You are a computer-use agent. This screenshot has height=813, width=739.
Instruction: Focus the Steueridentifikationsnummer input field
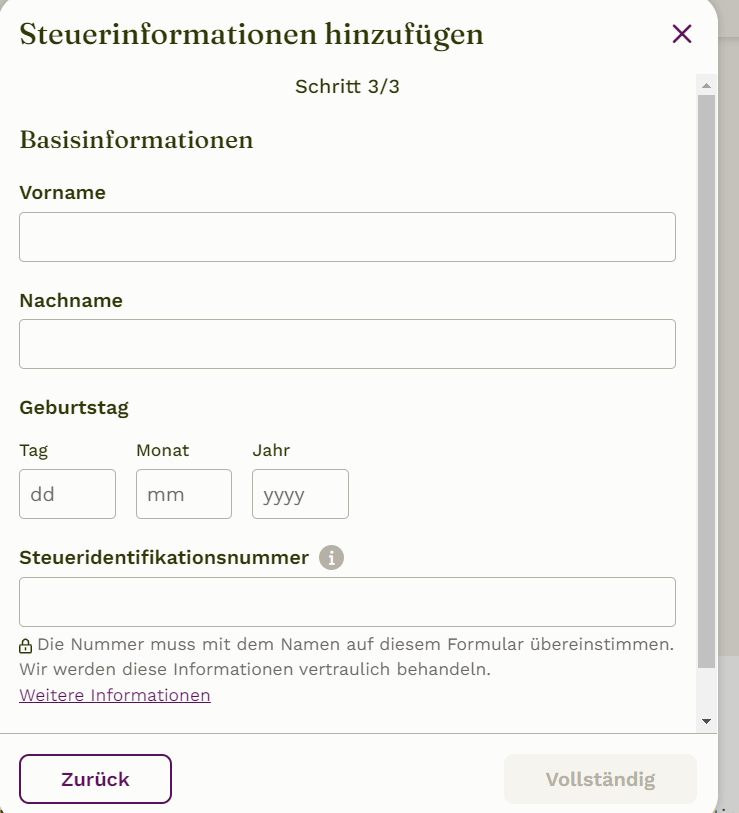(347, 602)
